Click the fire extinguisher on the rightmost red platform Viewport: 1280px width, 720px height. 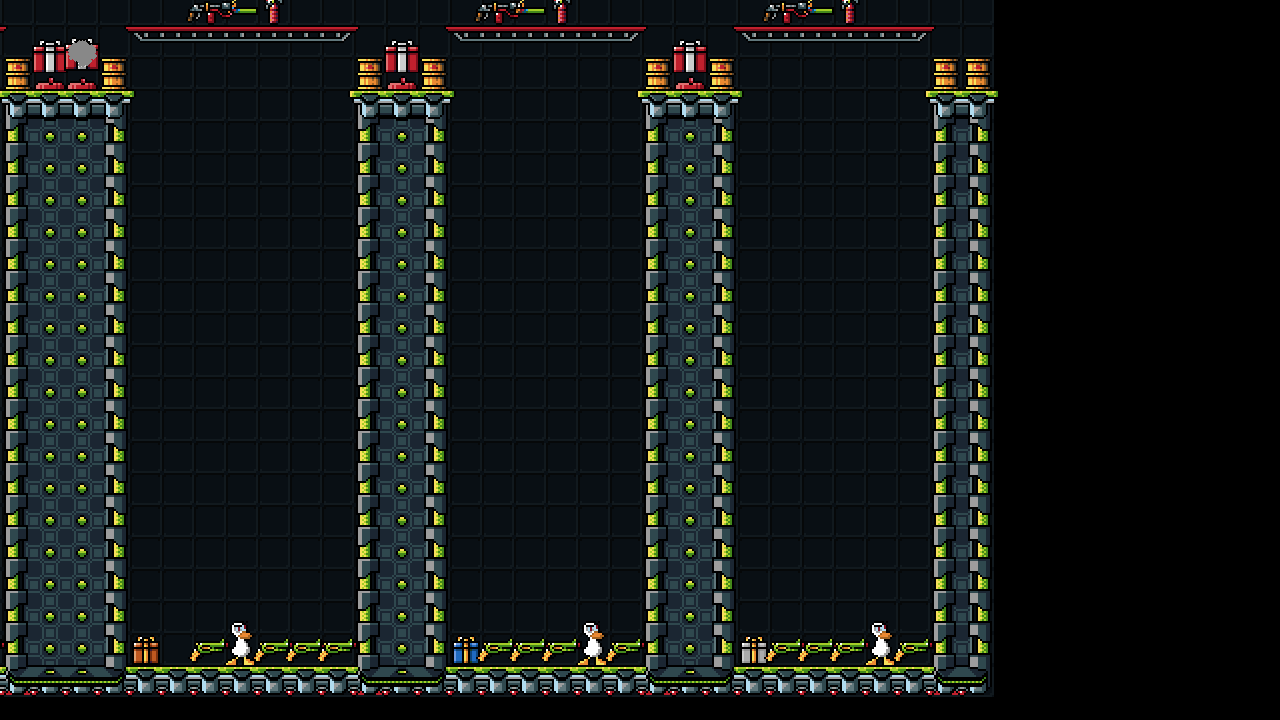click(849, 12)
